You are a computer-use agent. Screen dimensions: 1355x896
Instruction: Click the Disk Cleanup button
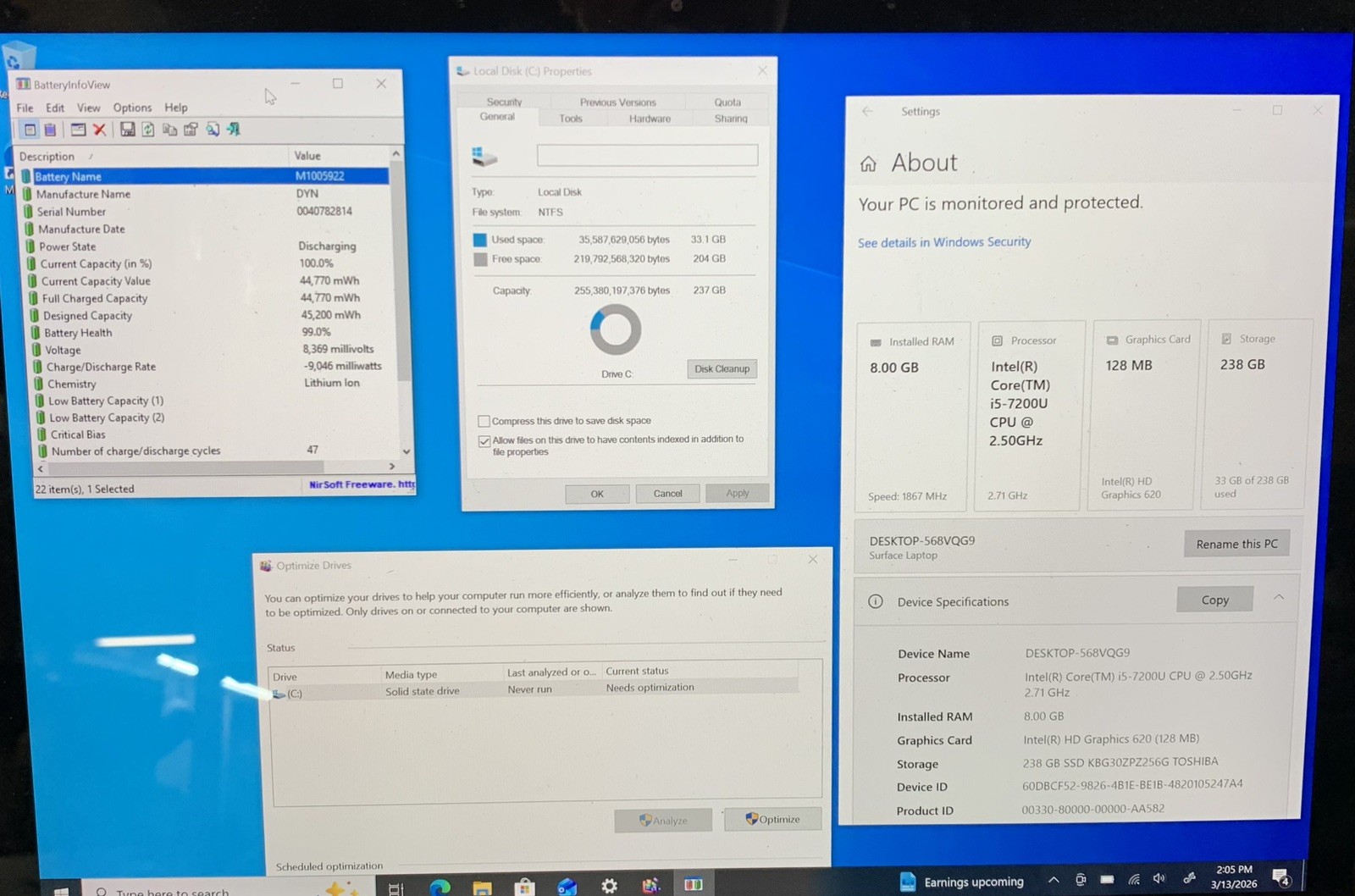tap(722, 369)
